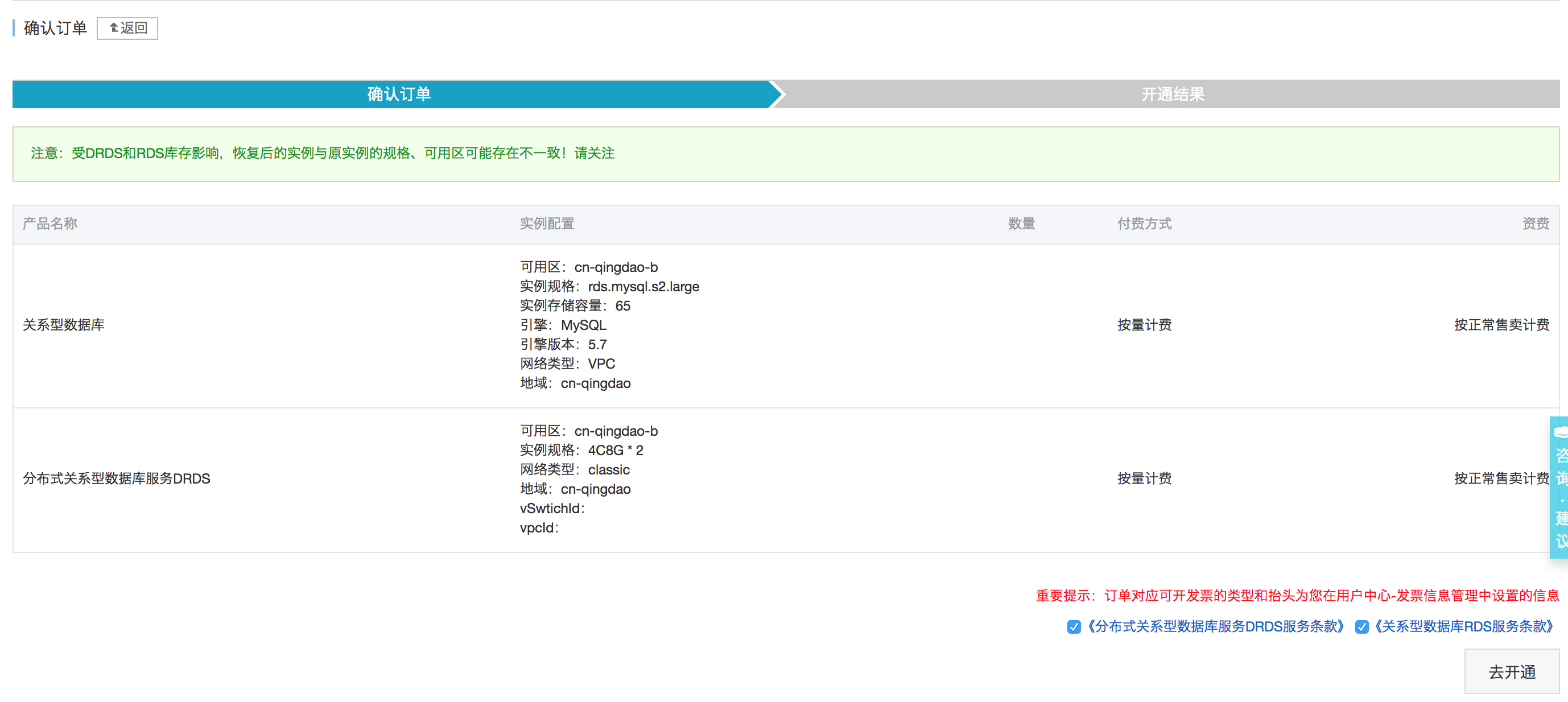Click the 资费 column header
This screenshot has width=1568, height=702.
pyautogui.click(x=1536, y=224)
